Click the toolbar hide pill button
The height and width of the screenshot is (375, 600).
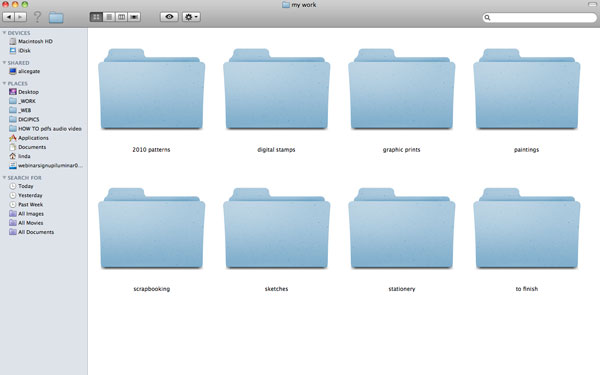coord(592,4)
